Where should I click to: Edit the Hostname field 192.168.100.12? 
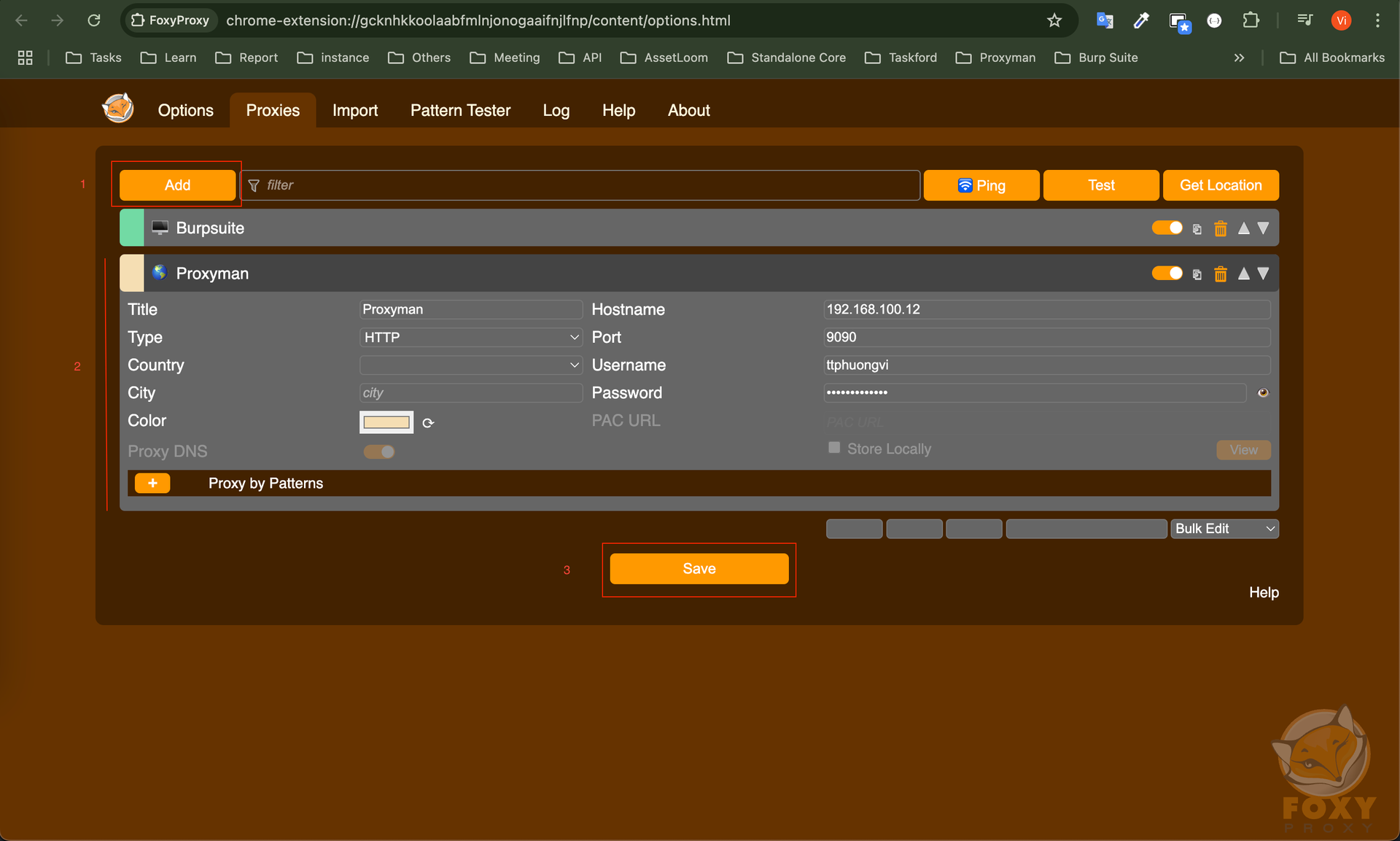1047,309
